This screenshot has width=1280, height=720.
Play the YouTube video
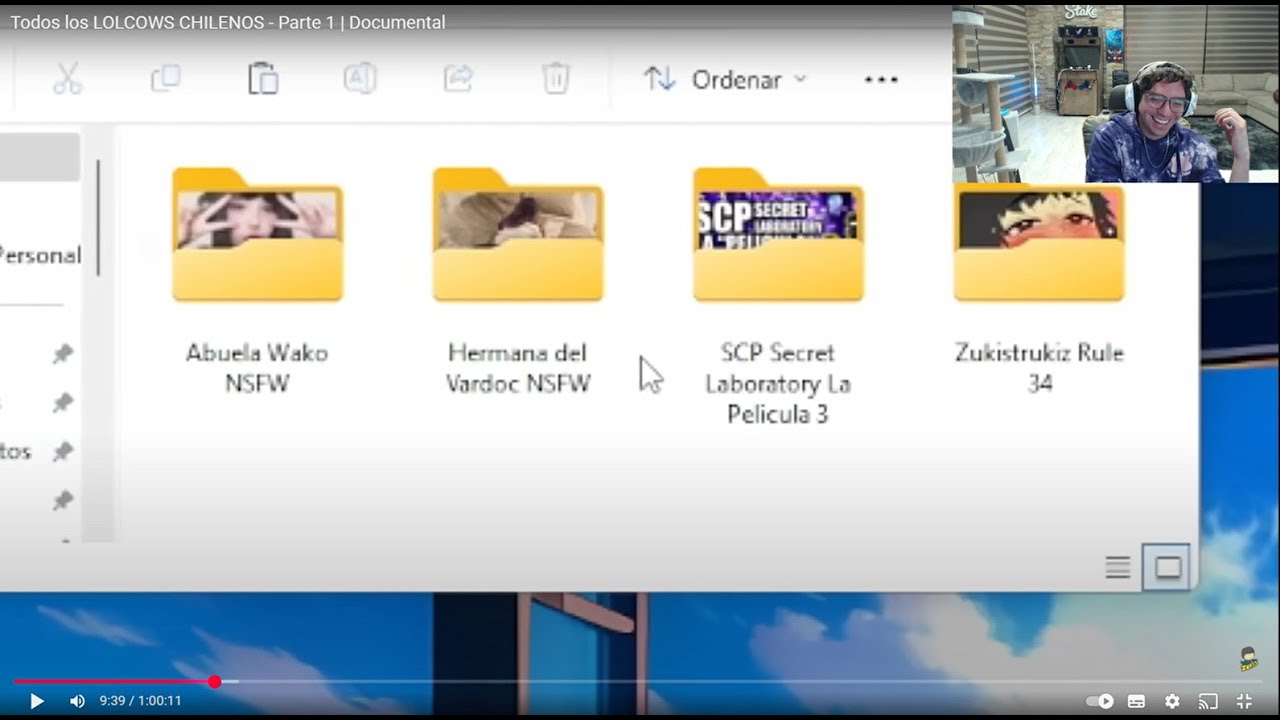[x=37, y=701]
